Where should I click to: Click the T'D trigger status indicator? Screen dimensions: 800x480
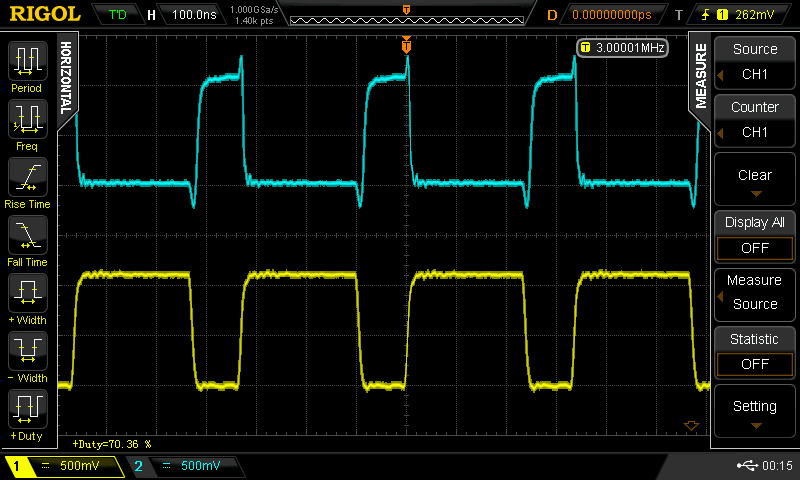(117, 15)
